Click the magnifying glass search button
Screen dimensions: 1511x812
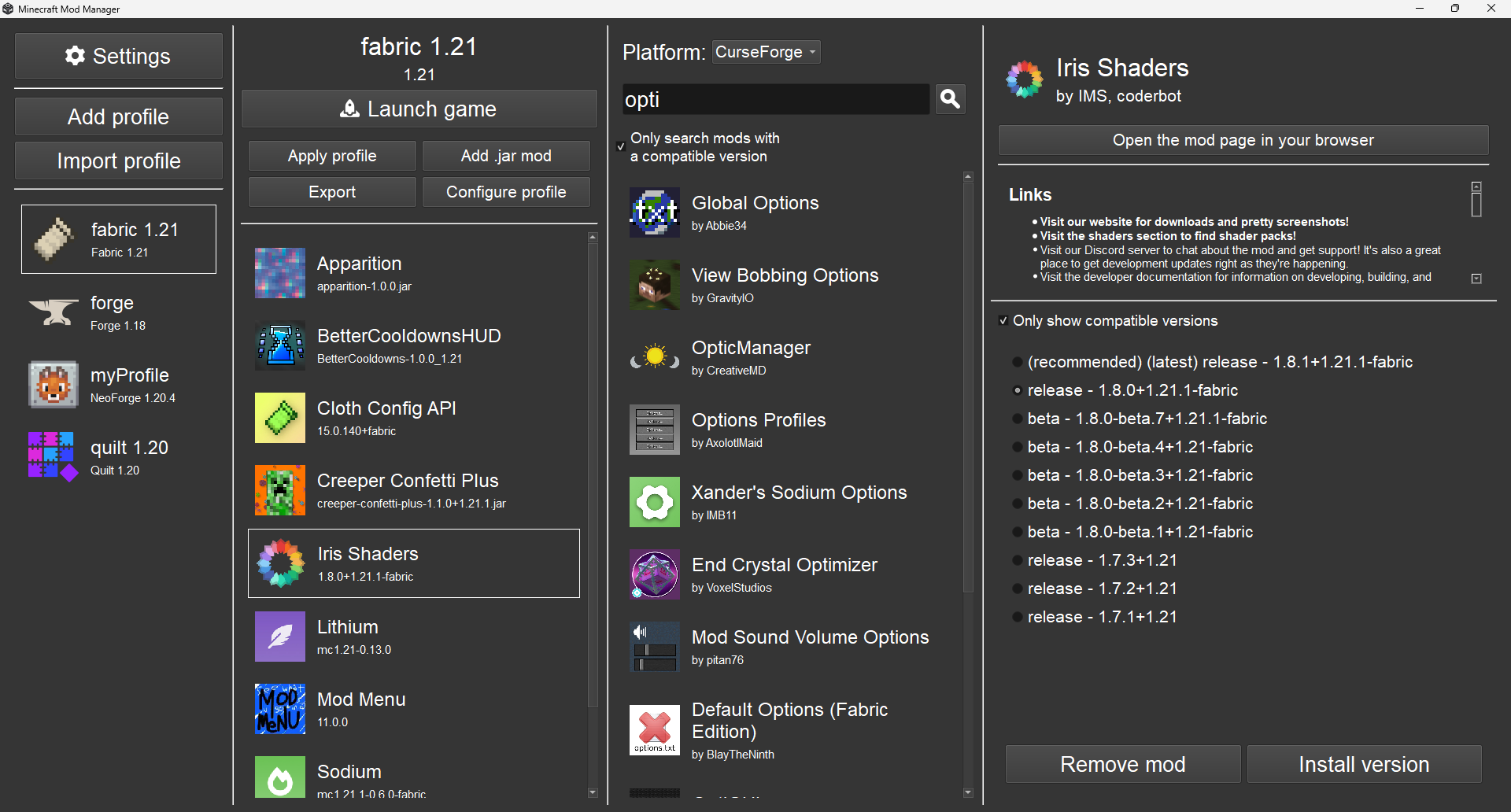tap(950, 99)
